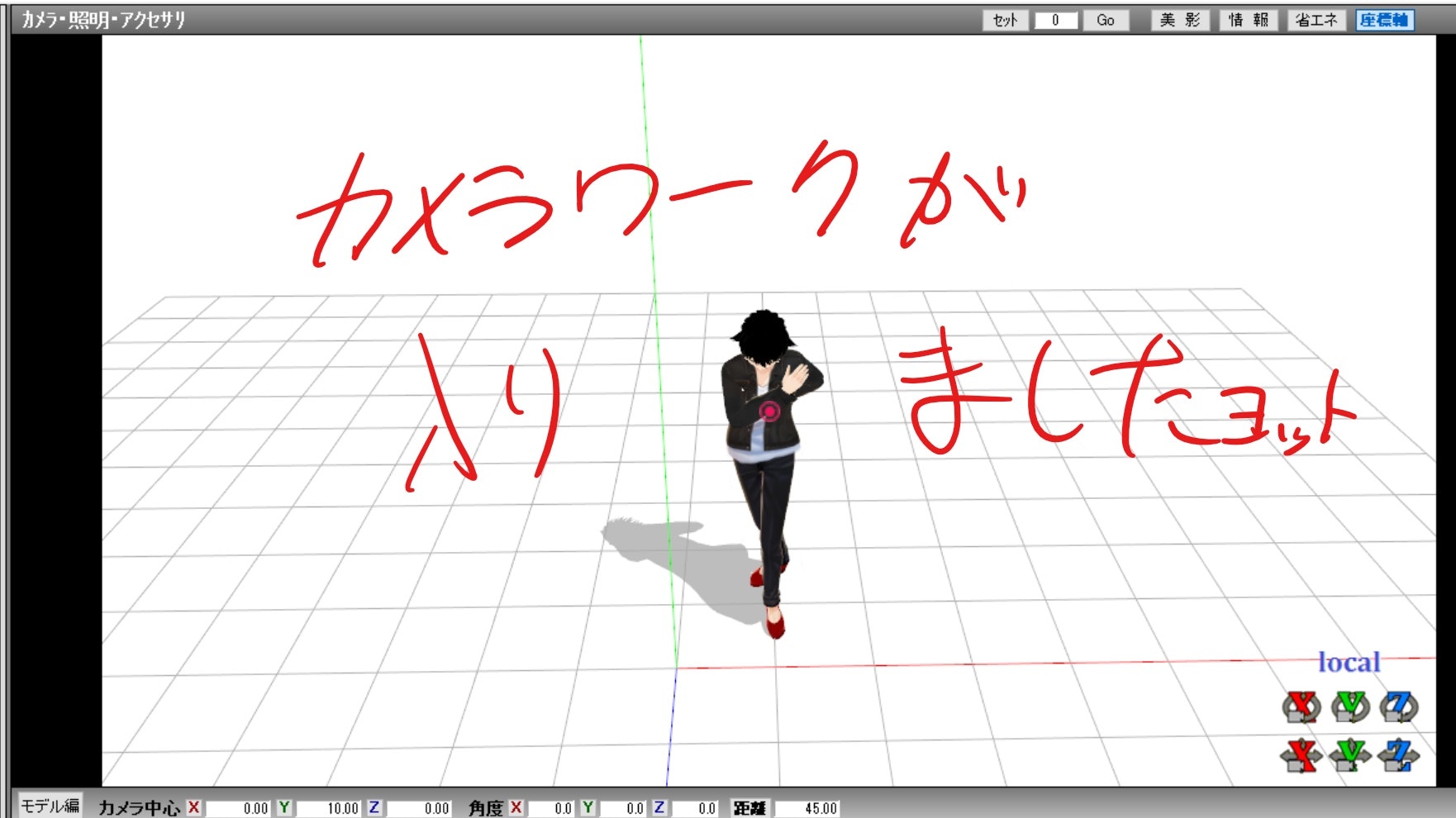Image resolution: width=1456 pixels, height=818 pixels.
Task: Switch to モデル編 model edit mode
Action: [x=50, y=806]
